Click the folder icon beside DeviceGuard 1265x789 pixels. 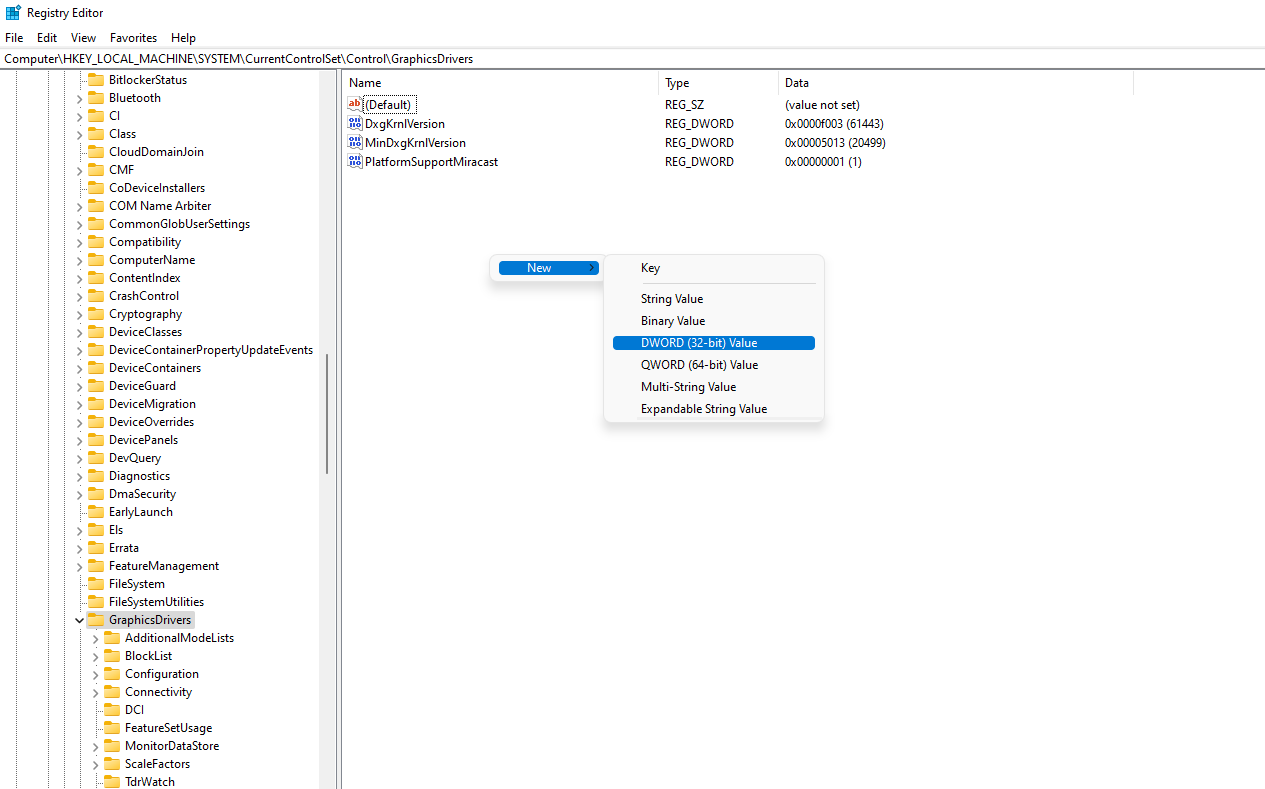pyautogui.click(x=96, y=386)
